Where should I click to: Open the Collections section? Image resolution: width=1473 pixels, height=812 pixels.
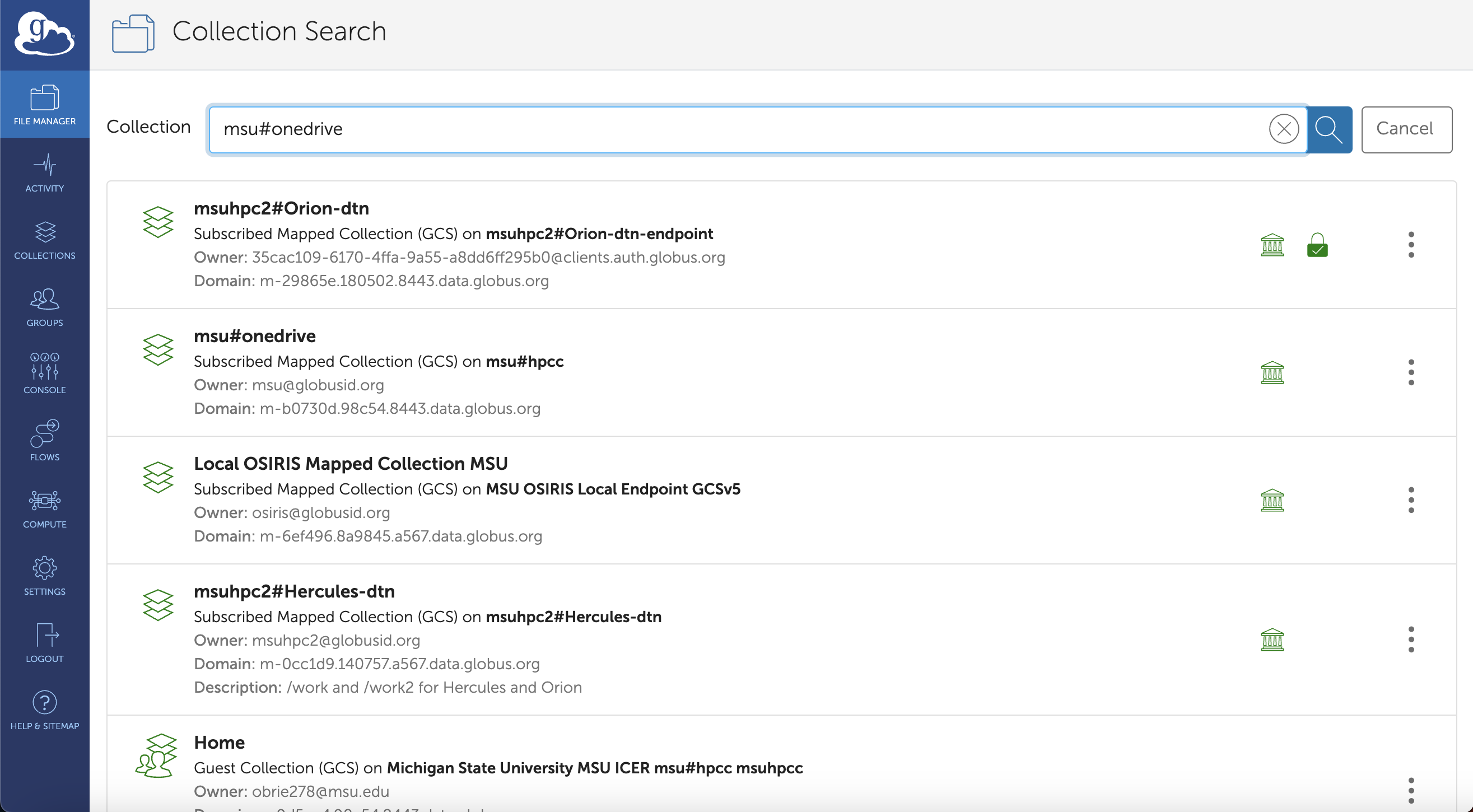click(45, 240)
